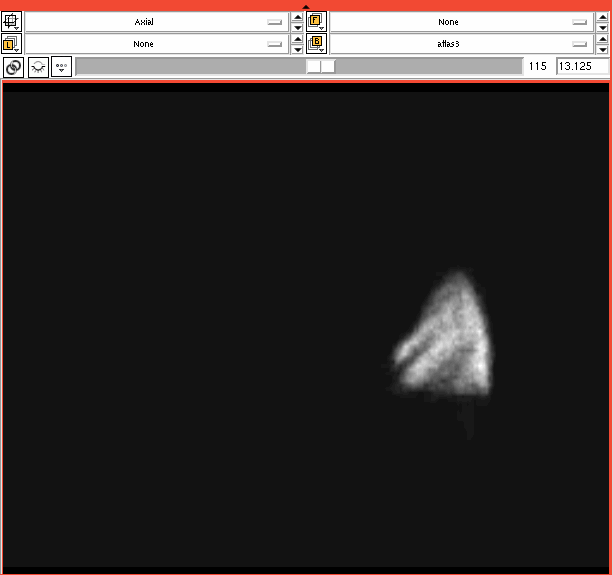Viewport: 613px width, 575px height.
Task: Click down arrow next to Axial selector
Action: pos(297,27)
